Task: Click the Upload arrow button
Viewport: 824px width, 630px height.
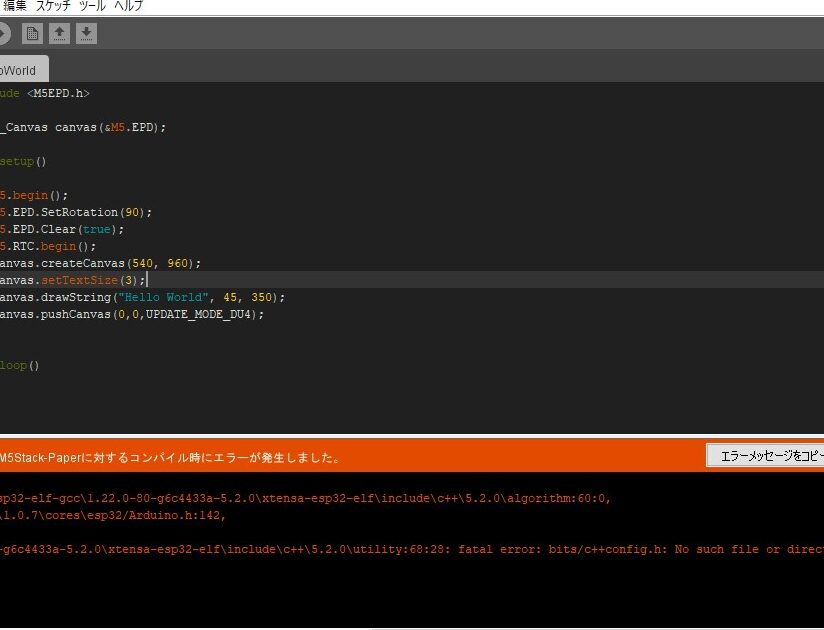Action: 3,34
